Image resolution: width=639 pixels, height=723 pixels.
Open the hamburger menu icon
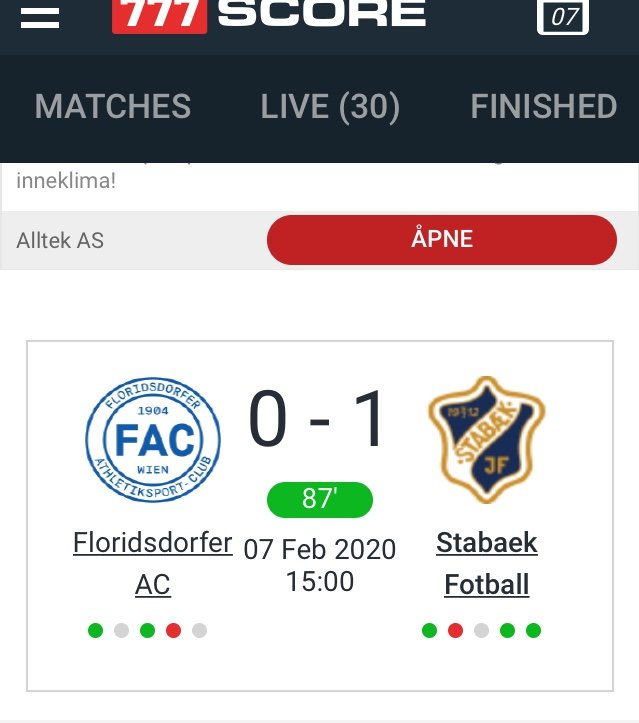[40, 18]
